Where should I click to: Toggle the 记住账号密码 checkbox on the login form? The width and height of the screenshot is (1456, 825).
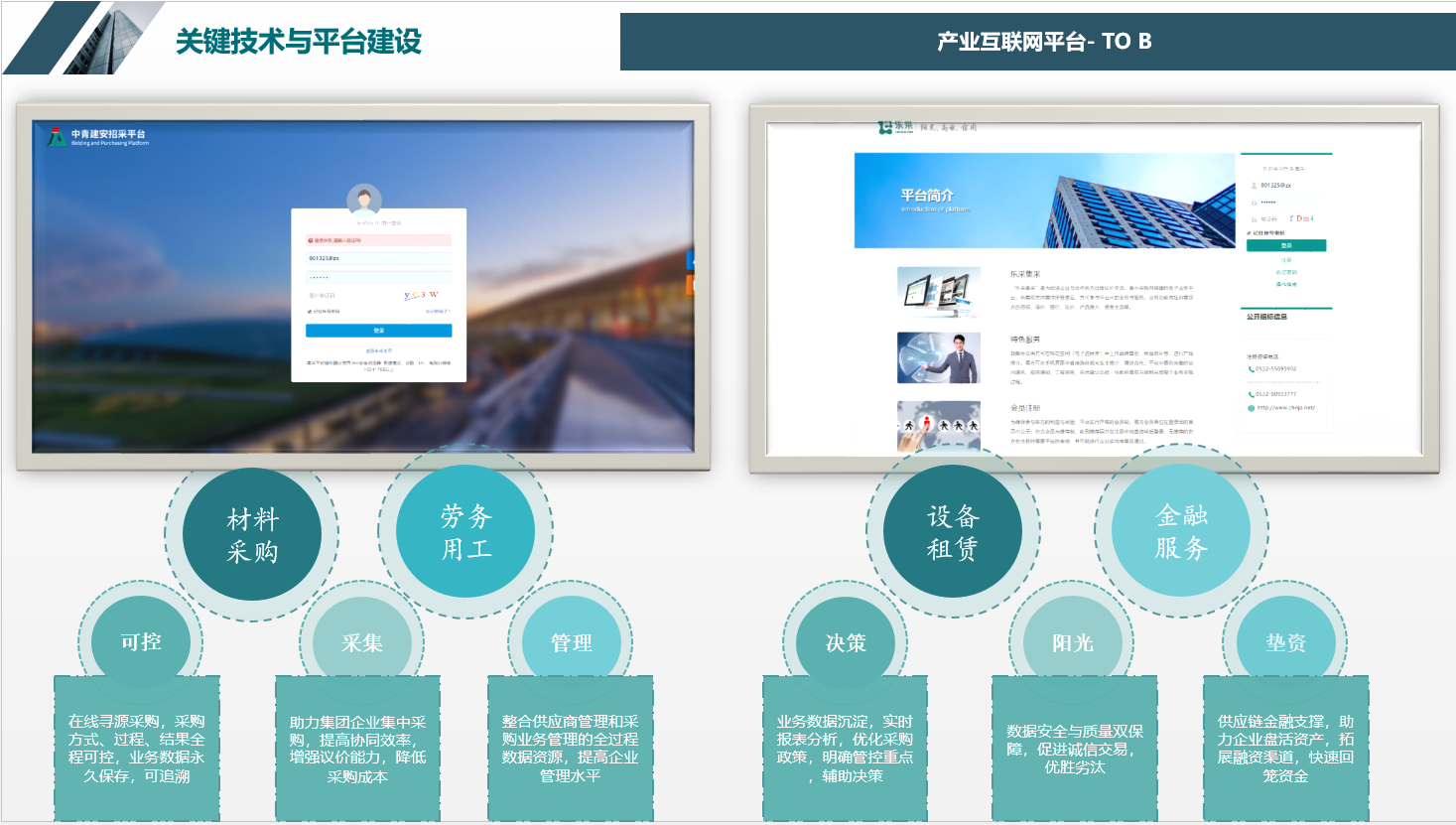[x=308, y=311]
